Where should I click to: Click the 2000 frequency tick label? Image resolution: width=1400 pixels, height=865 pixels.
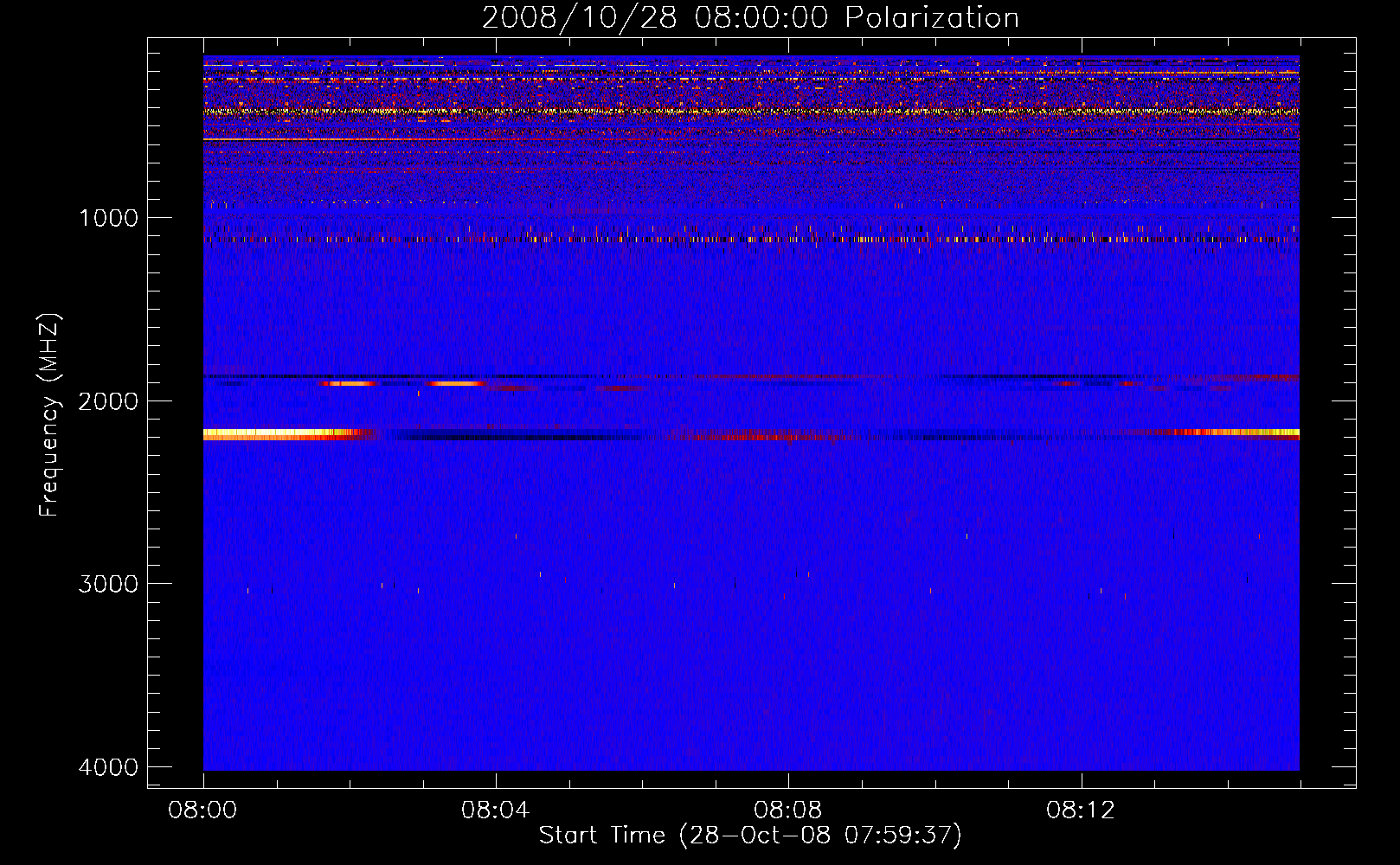(108, 400)
